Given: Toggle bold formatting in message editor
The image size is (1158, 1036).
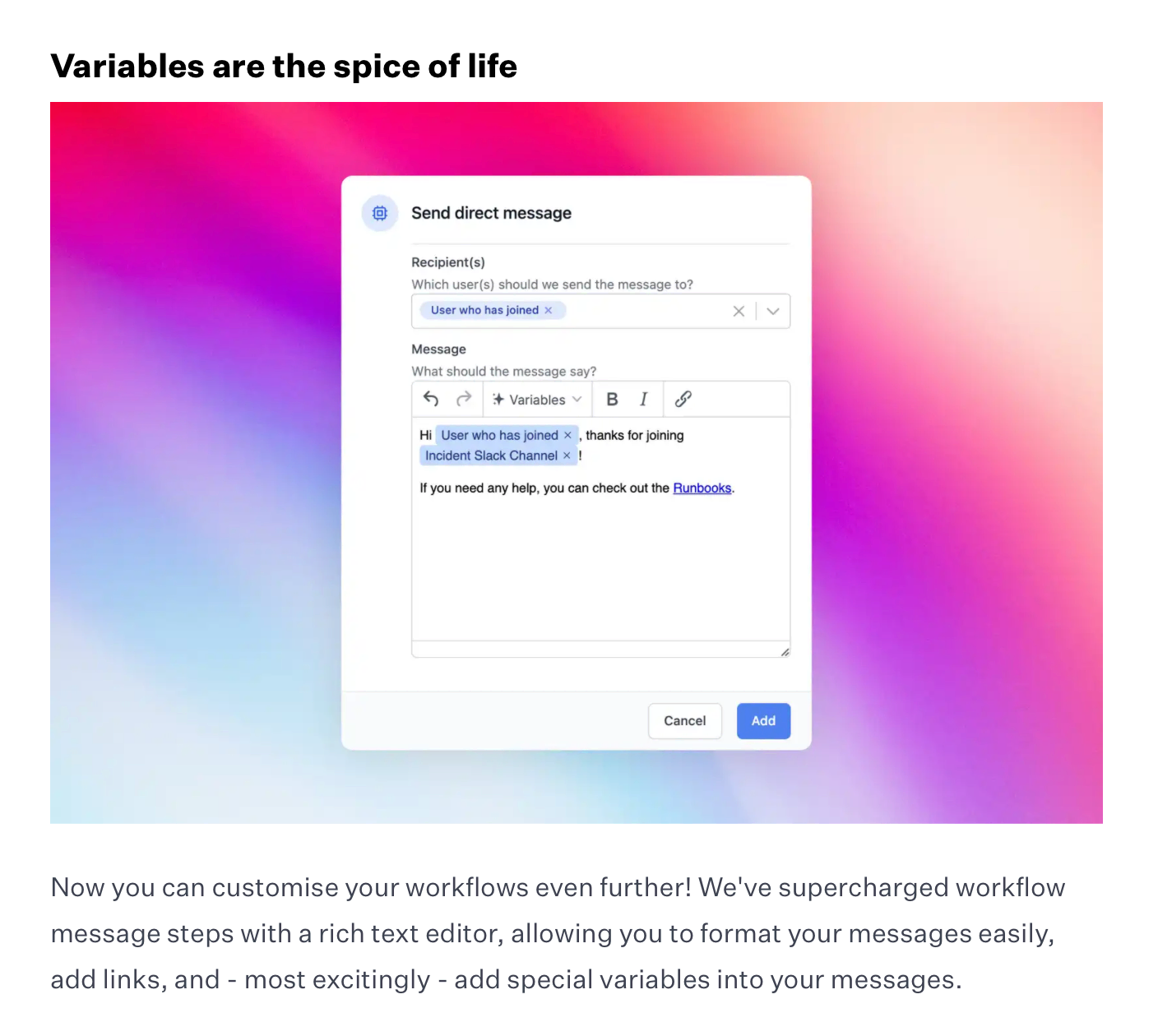Looking at the screenshot, I should pos(612,400).
